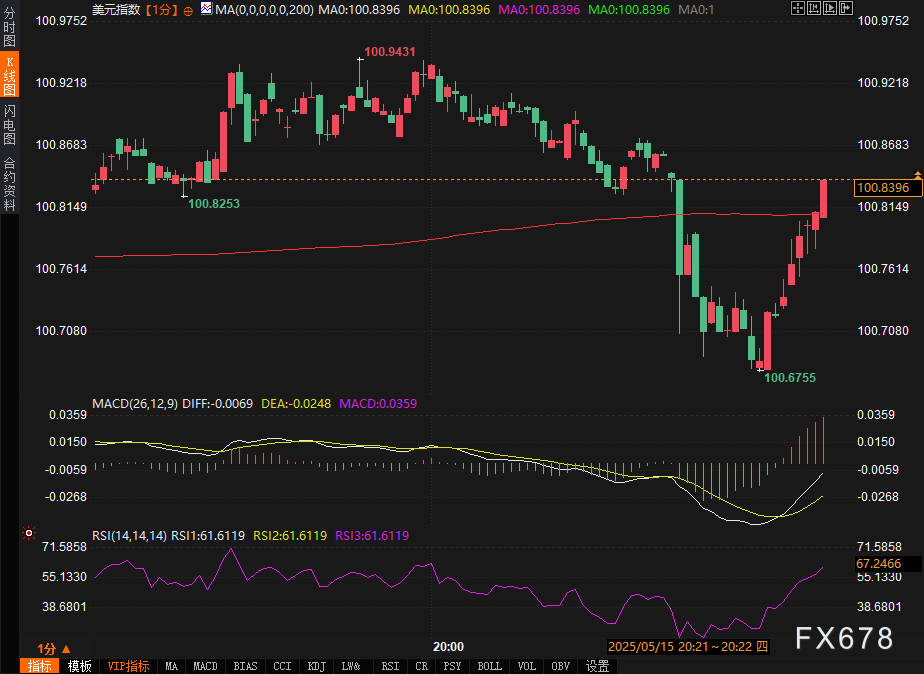The height and width of the screenshot is (674, 924).
Task: Click the MA indicator chart icon
Action: pos(205,9)
